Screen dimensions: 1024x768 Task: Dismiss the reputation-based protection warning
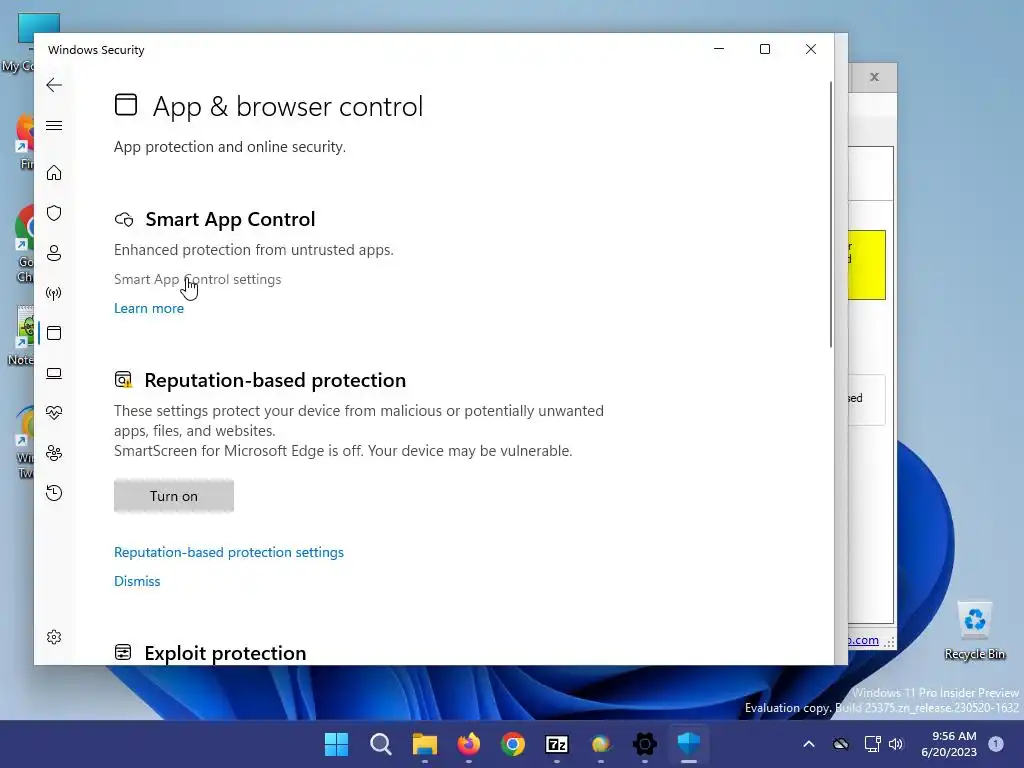[137, 581]
